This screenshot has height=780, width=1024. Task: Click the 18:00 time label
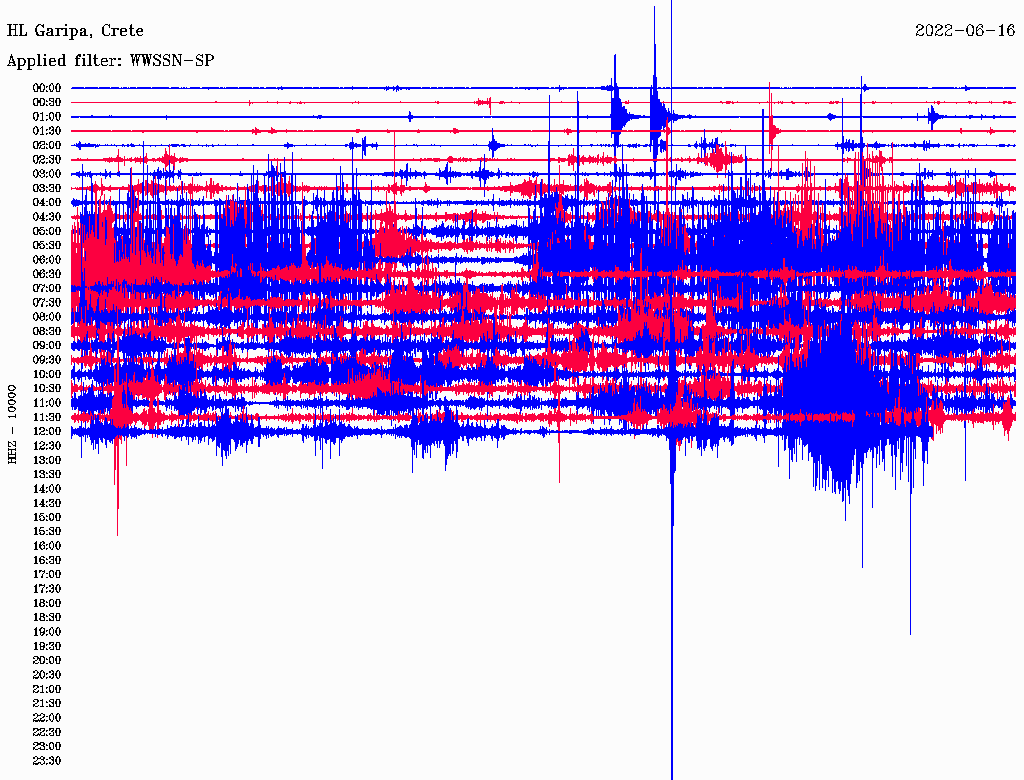click(47, 604)
